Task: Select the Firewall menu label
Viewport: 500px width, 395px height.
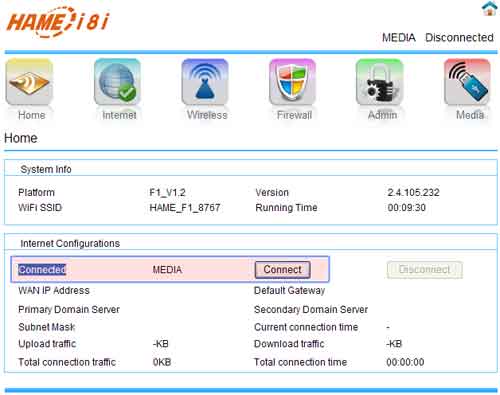Action: tap(294, 115)
